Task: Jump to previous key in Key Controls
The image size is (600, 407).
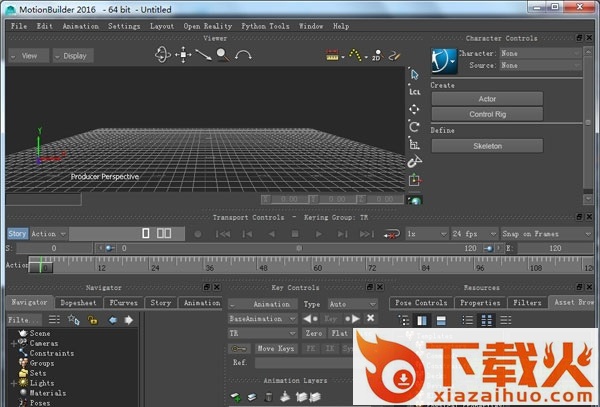Action: (310, 318)
